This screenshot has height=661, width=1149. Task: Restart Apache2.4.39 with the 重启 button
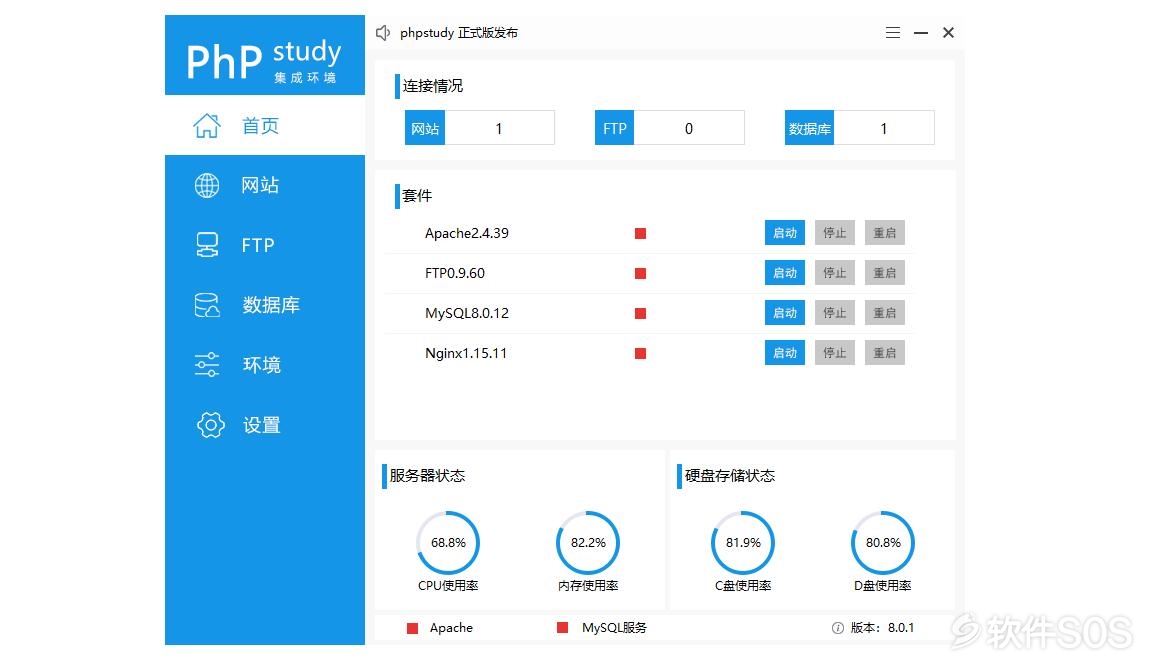(884, 233)
